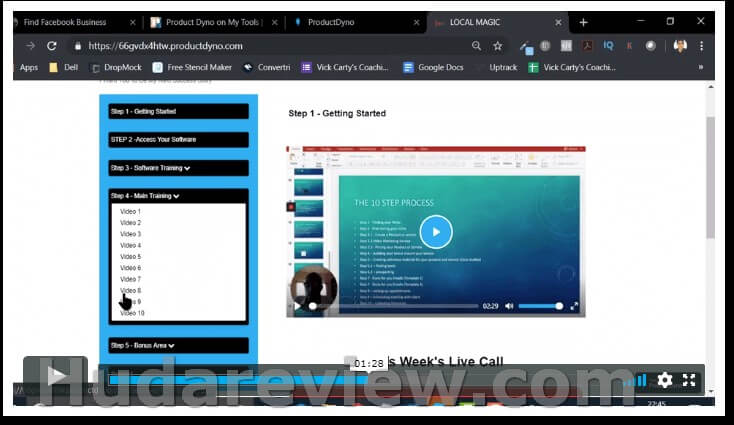Open STEP 2 - Access Your Software
The height and width of the screenshot is (425, 734).
coord(178,139)
